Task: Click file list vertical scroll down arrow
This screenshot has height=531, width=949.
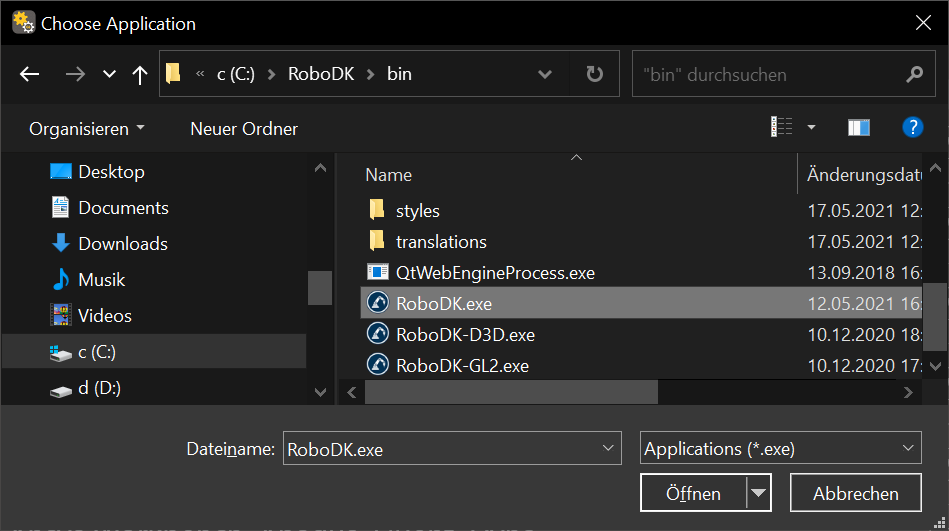Action: click(935, 366)
